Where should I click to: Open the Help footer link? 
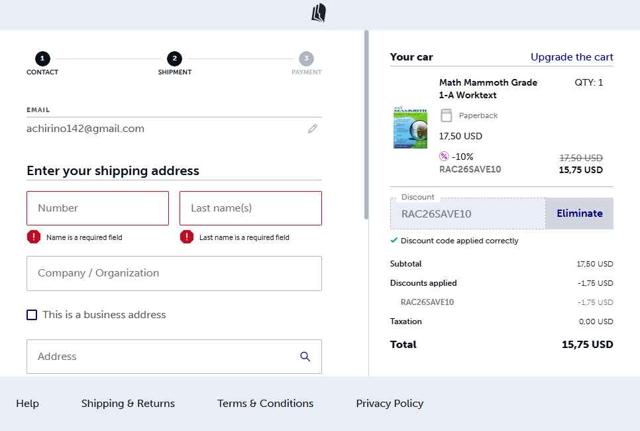(28, 404)
